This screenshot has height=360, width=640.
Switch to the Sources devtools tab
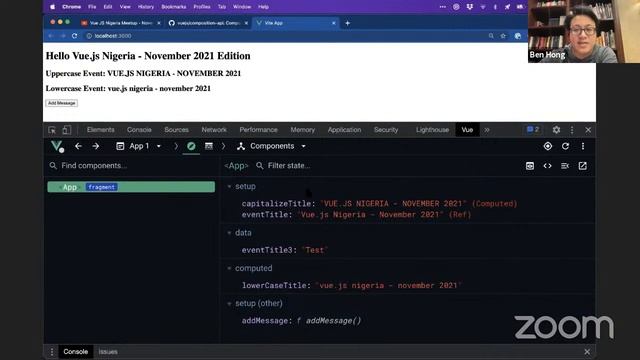tap(176, 130)
